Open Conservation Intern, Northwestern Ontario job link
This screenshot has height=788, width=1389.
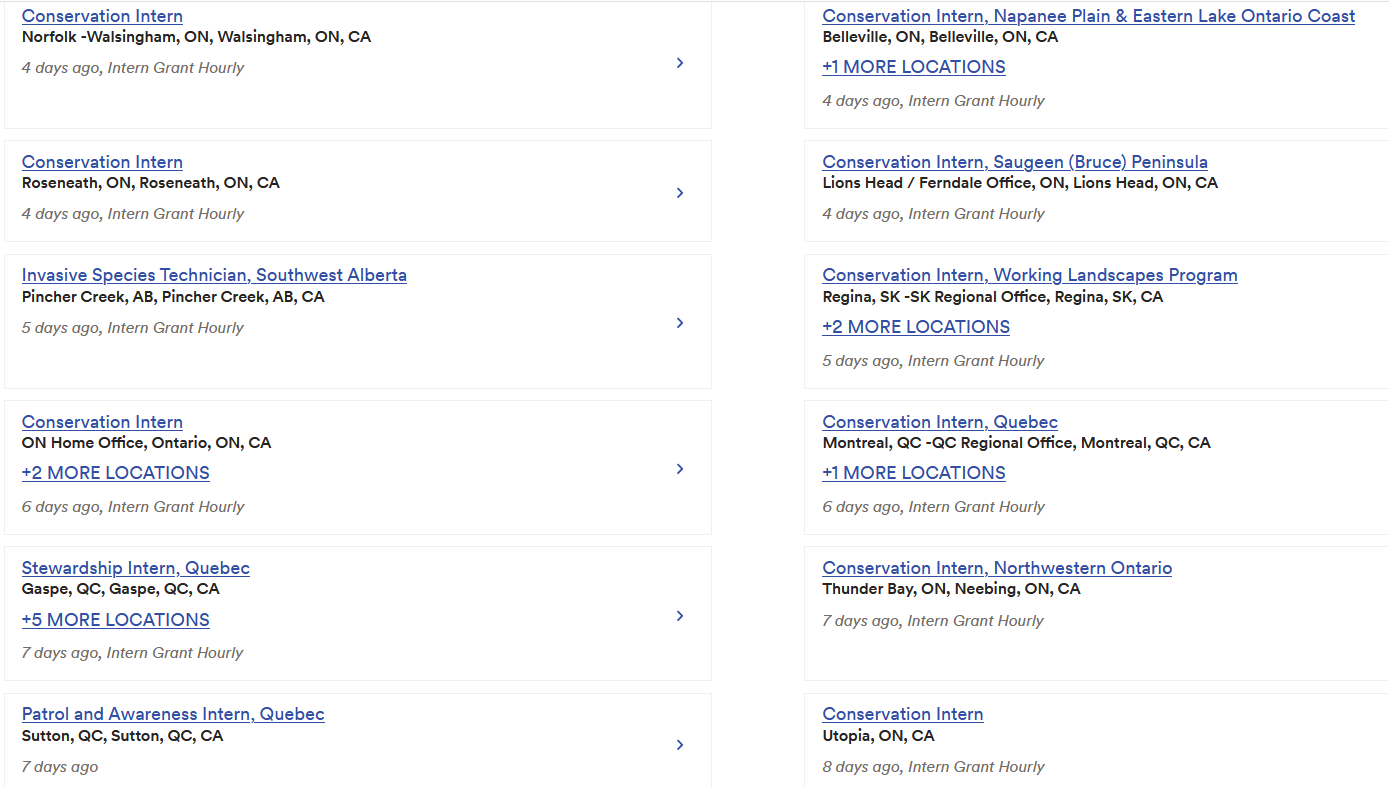click(x=997, y=568)
